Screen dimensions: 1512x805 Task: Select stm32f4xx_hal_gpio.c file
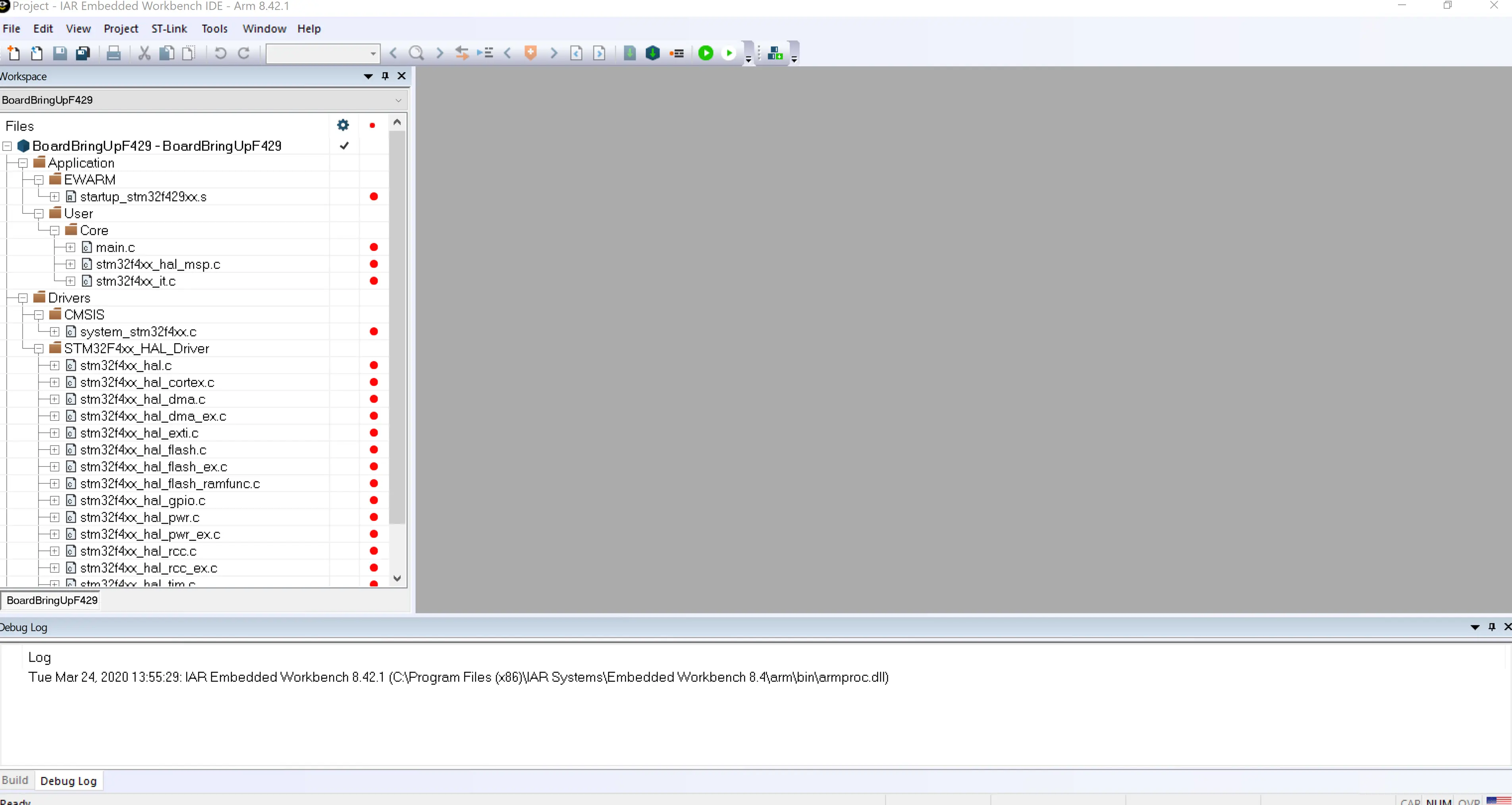pyautogui.click(x=143, y=501)
